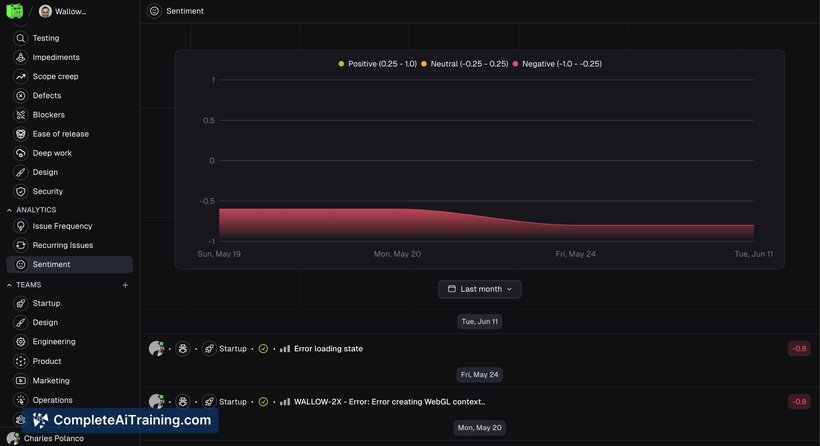Screen dimensions: 820x446
Task: Open the Sentiment analytics page
Action: tap(70, 265)
